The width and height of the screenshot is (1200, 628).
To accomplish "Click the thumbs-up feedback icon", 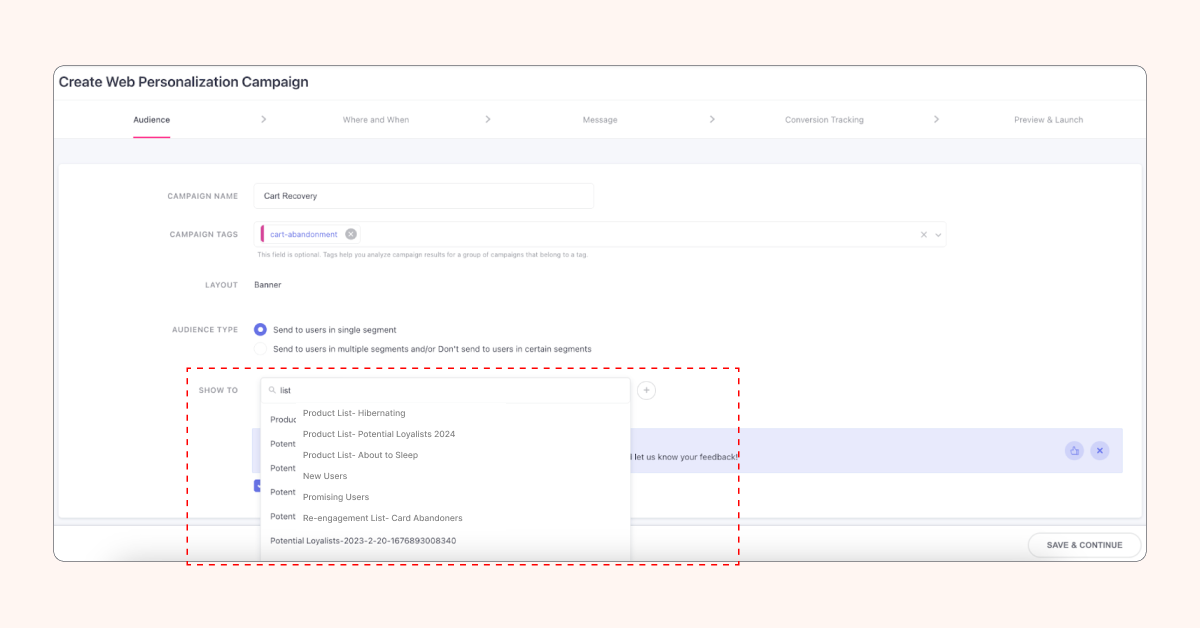I will [1074, 451].
